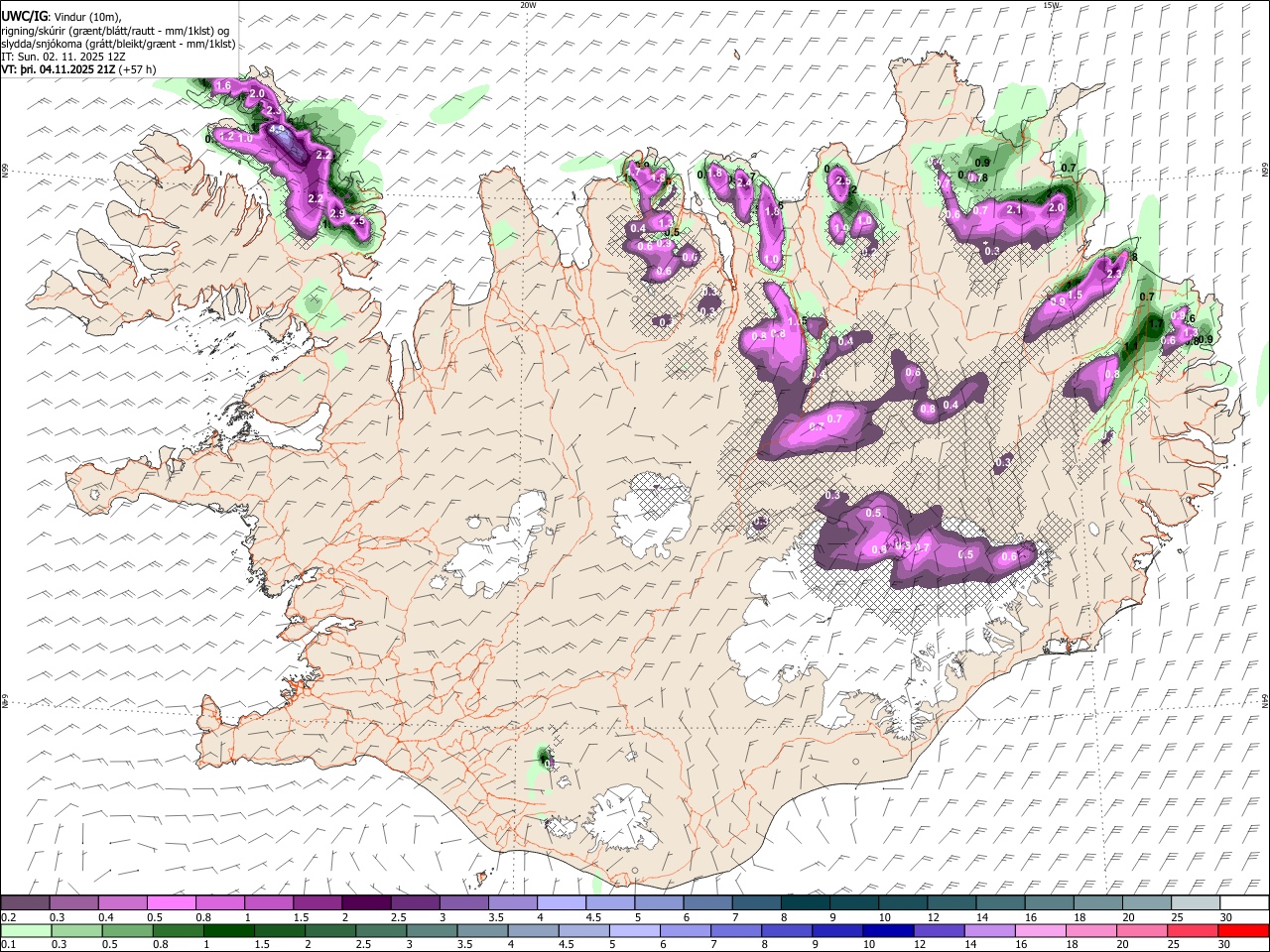Click the '20W' longitude label
This screenshot has height=952, width=1270.
[529, 5]
